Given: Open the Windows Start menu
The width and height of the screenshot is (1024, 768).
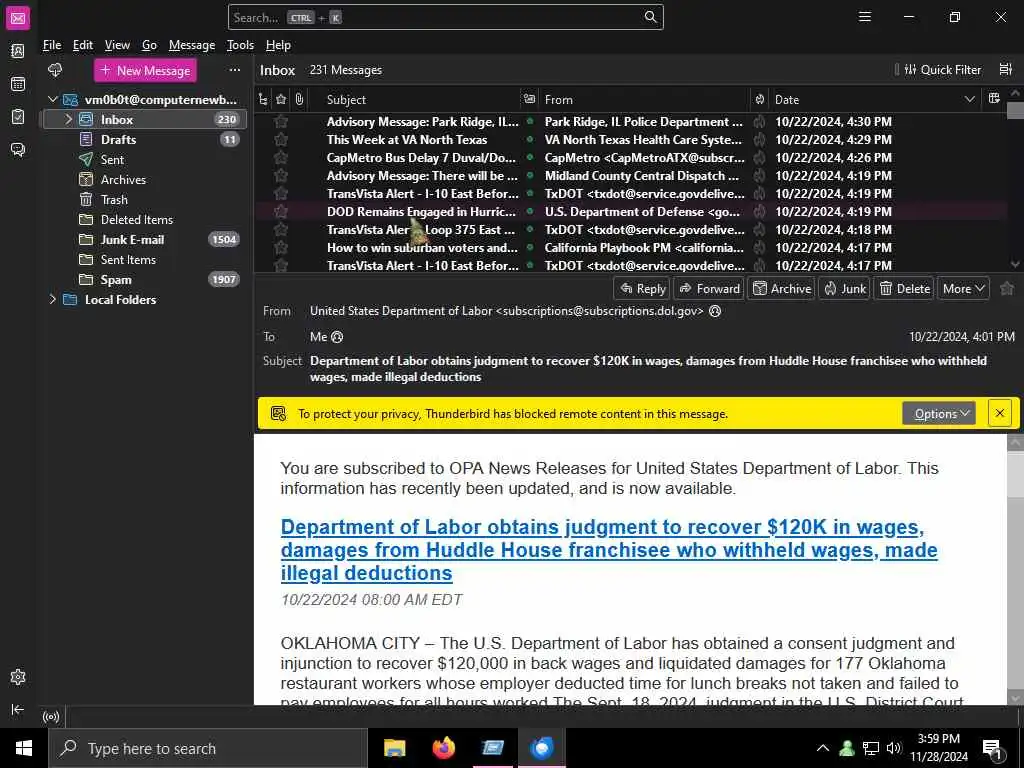Looking at the screenshot, I should click(24, 748).
